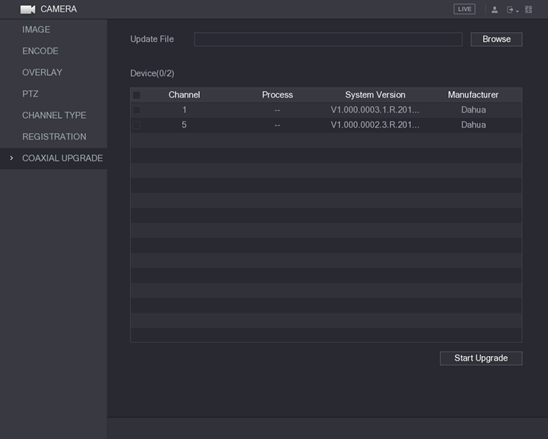Select the Dahua row for channel 5
The height and width of the screenshot is (439, 548).
point(326,125)
